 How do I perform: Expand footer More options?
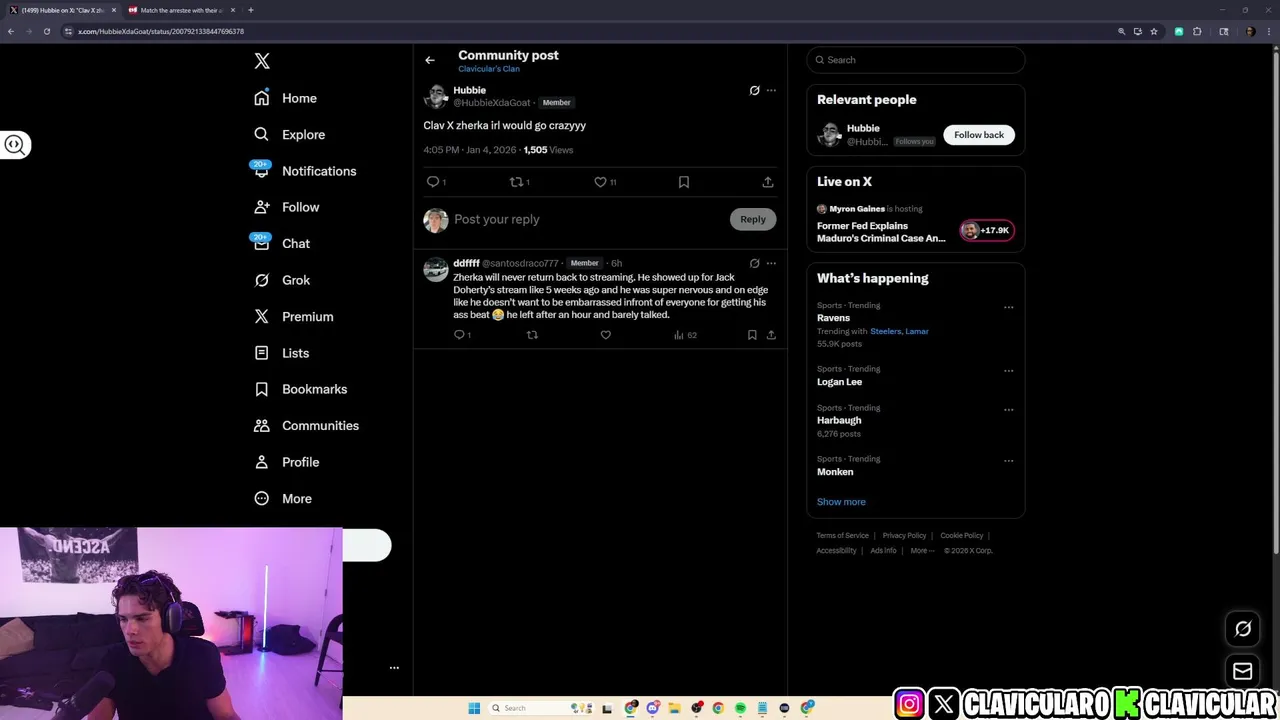922,551
